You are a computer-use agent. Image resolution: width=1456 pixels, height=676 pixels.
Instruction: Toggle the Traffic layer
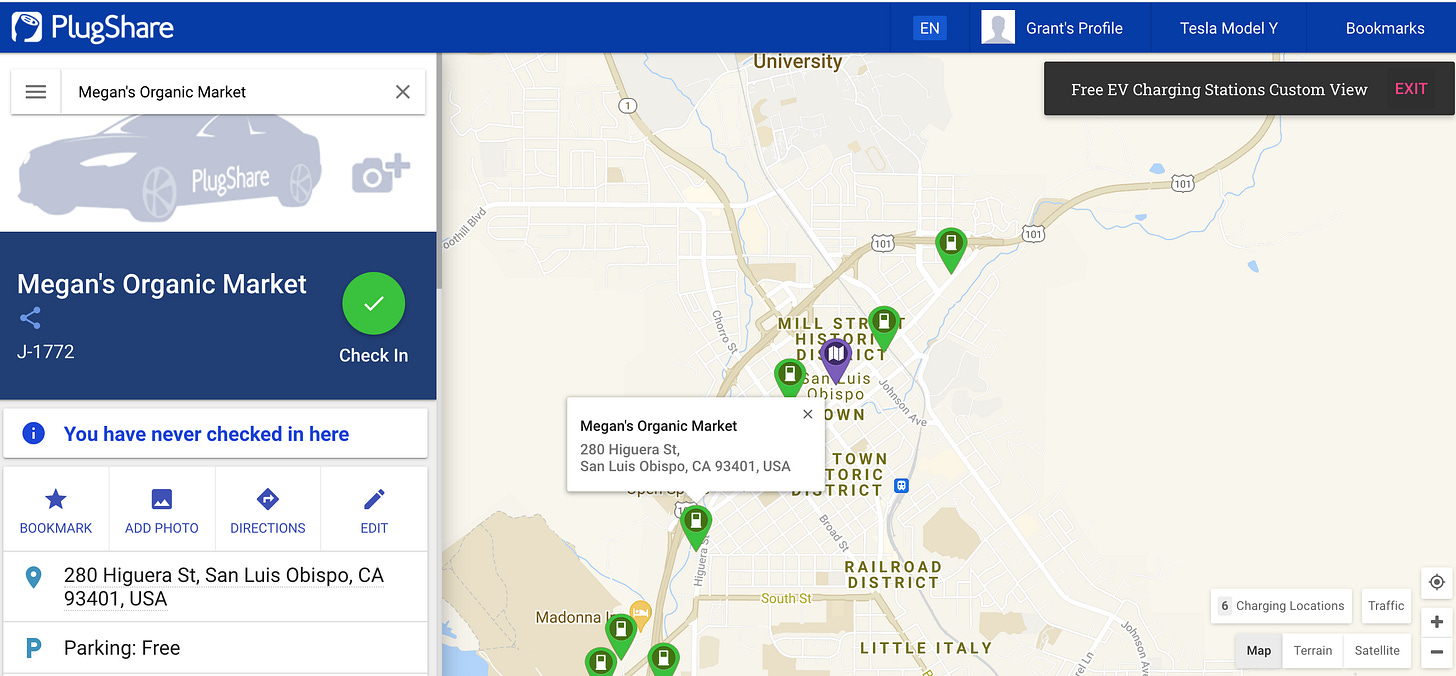click(1386, 605)
